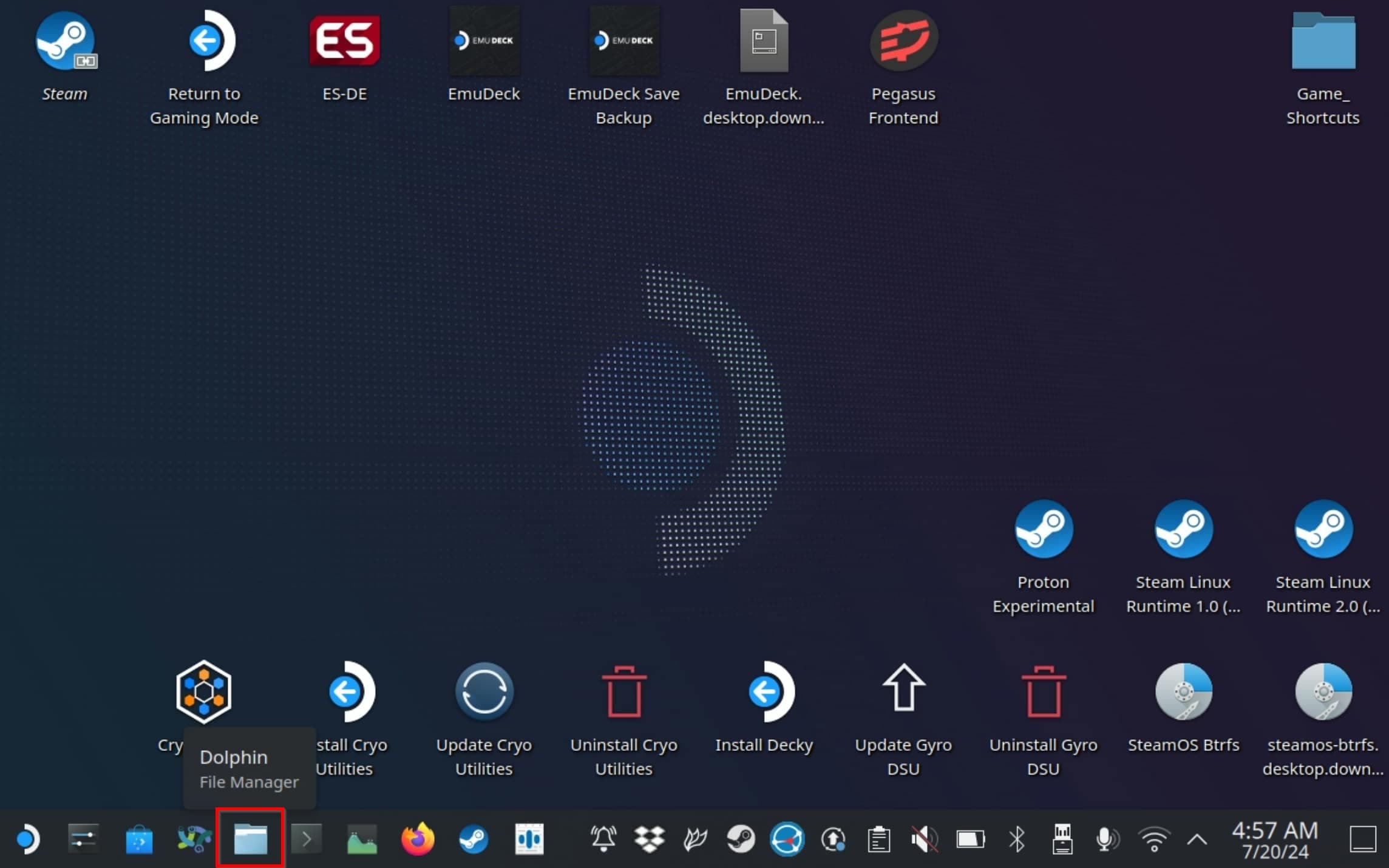Open the battery status tray icon
The image size is (1389, 868).
coord(971,839)
